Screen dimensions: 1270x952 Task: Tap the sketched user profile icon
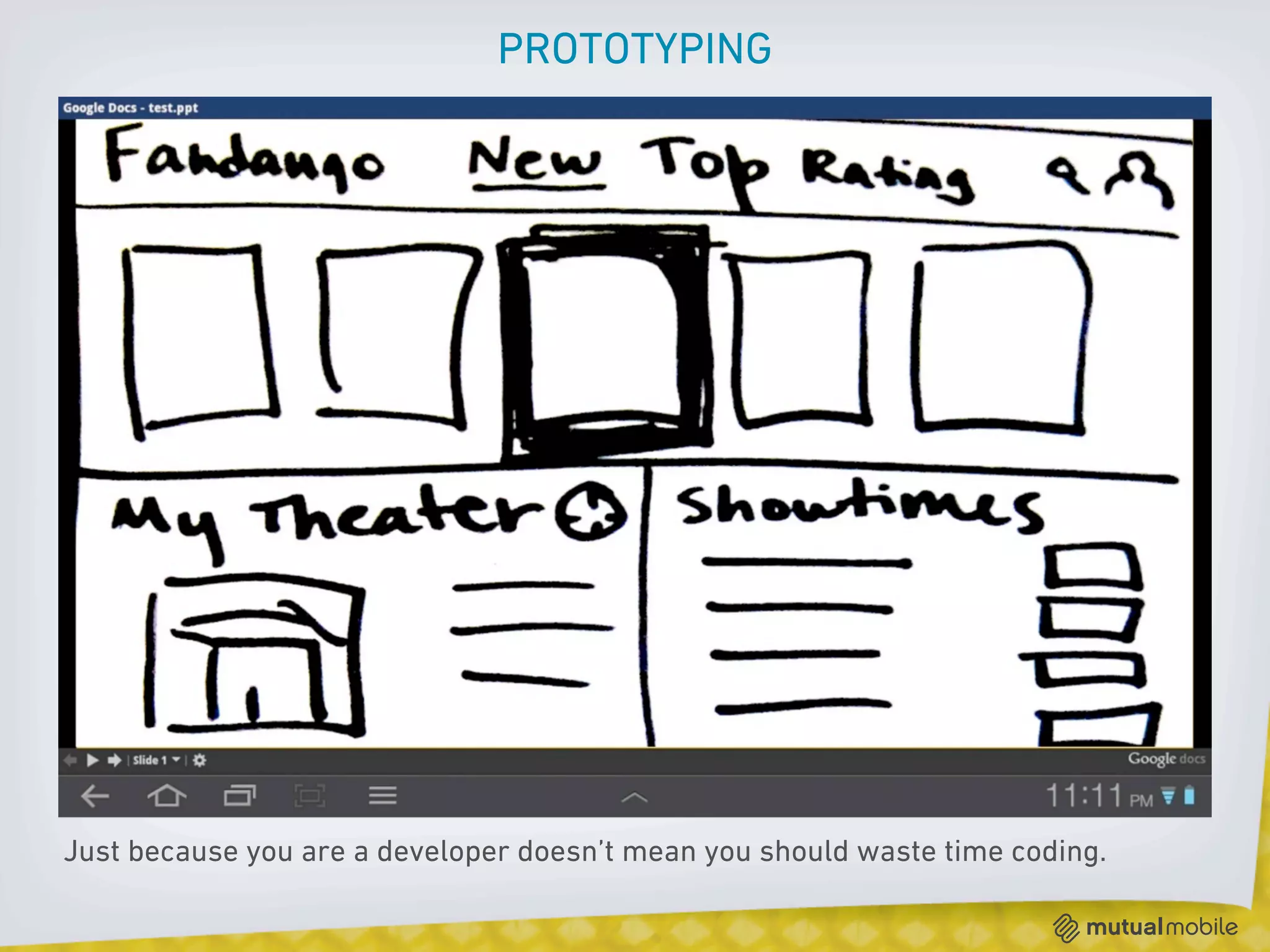pyautogui.click(x=1141, y=180)
